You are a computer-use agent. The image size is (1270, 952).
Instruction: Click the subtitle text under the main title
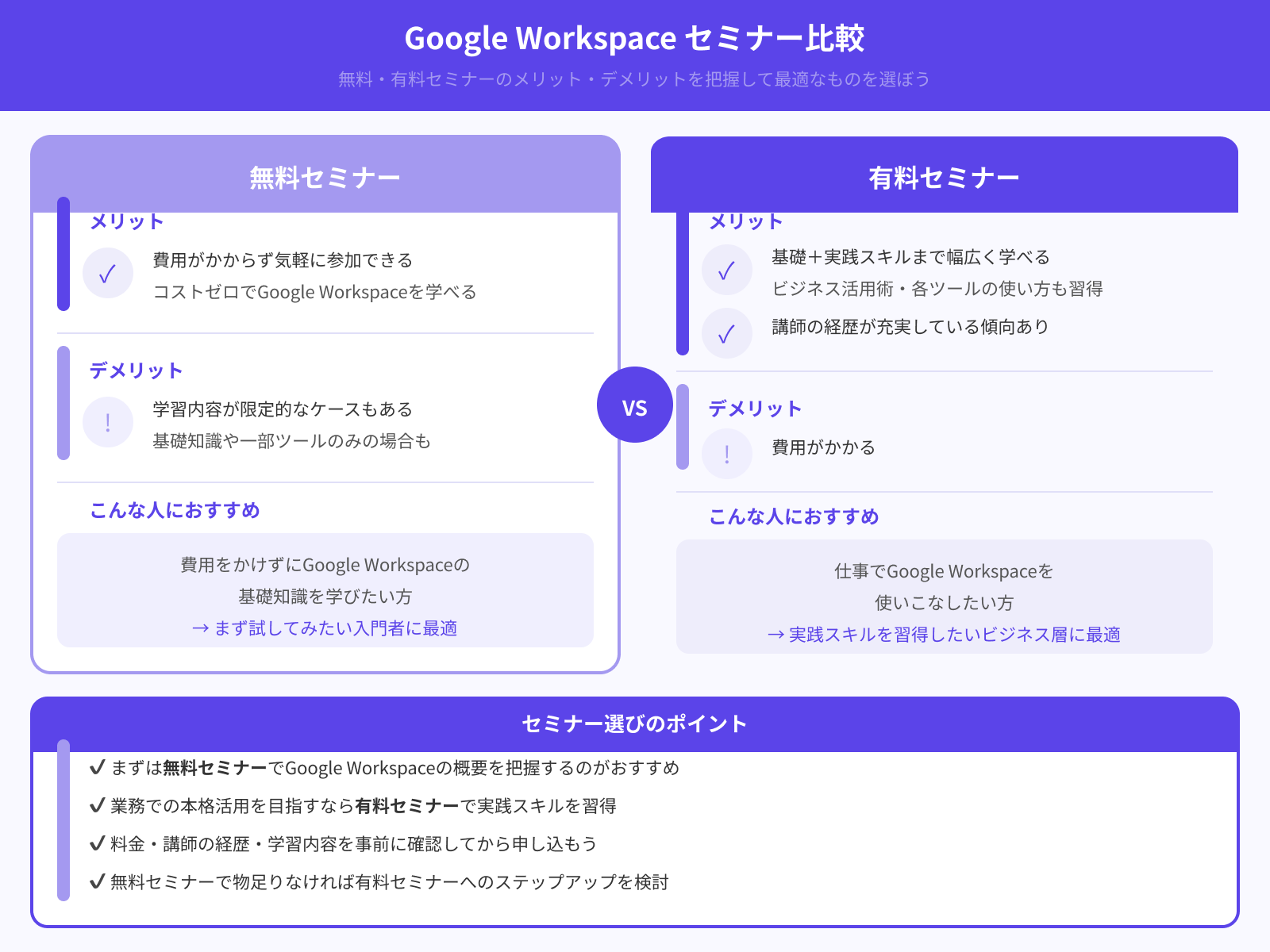[635, 79]
